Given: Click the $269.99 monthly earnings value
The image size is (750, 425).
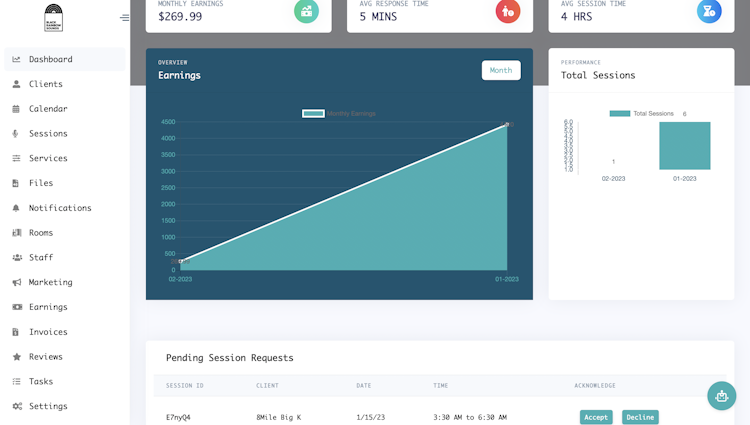Looking at the screenshot, I should click(x=180, y=17).
